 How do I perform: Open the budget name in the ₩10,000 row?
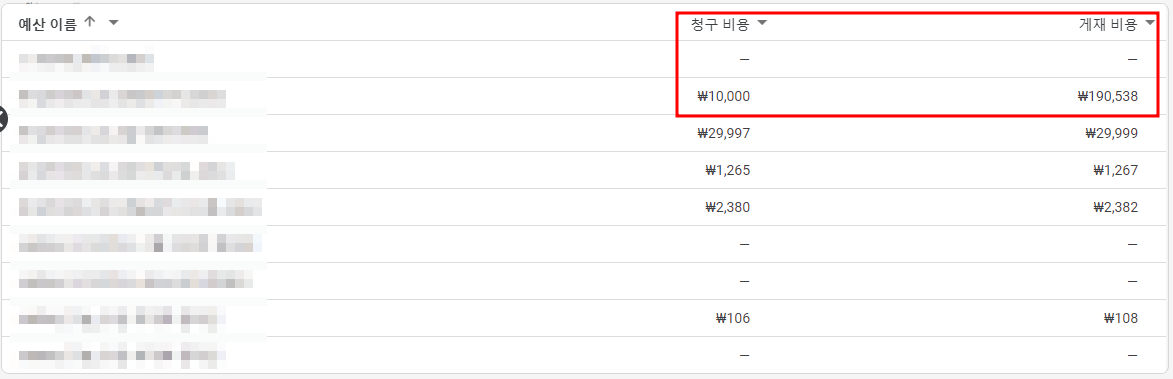click(x=122, y=96)
